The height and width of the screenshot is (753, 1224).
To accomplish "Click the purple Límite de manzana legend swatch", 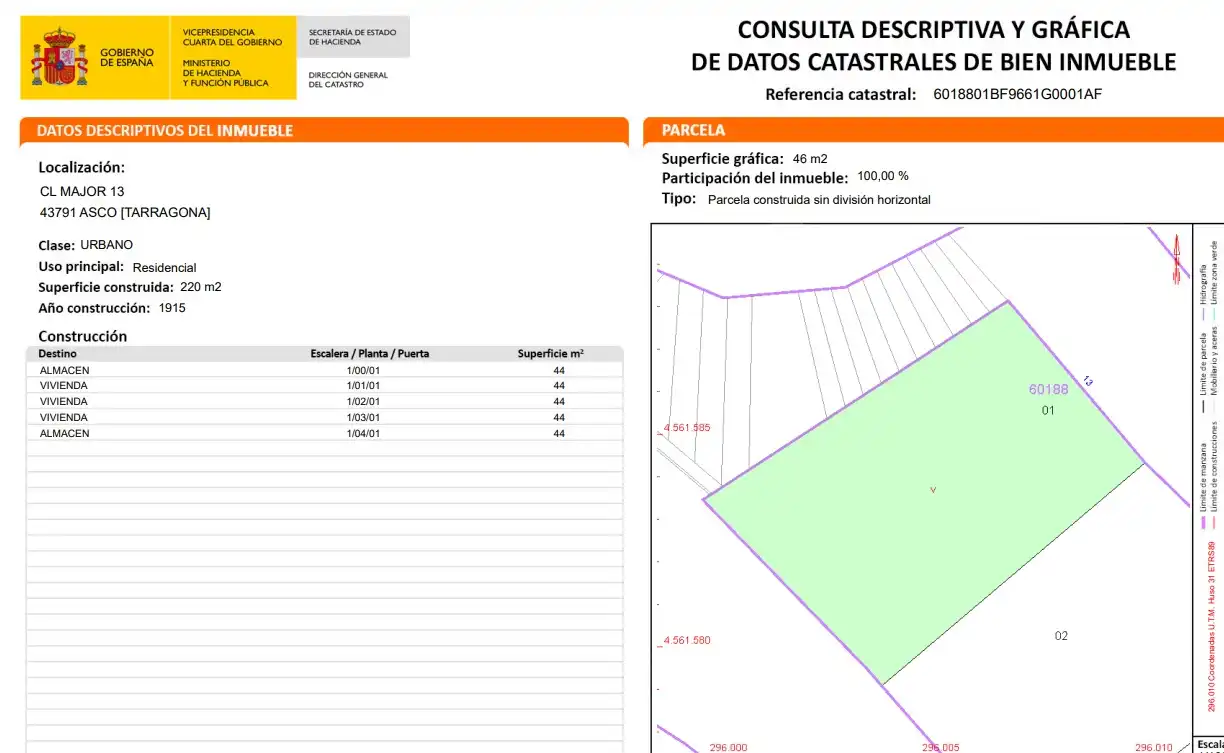I will coord(1203,522).
